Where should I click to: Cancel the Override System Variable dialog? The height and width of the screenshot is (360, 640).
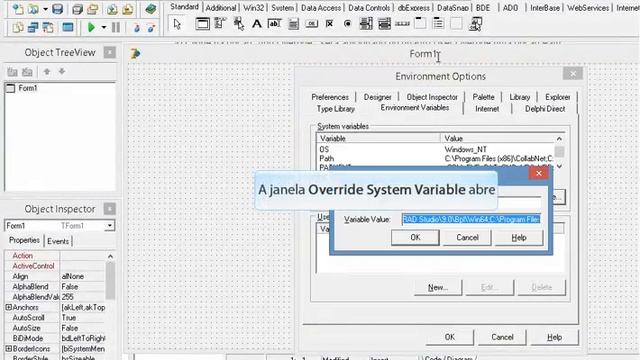(467, 238)
